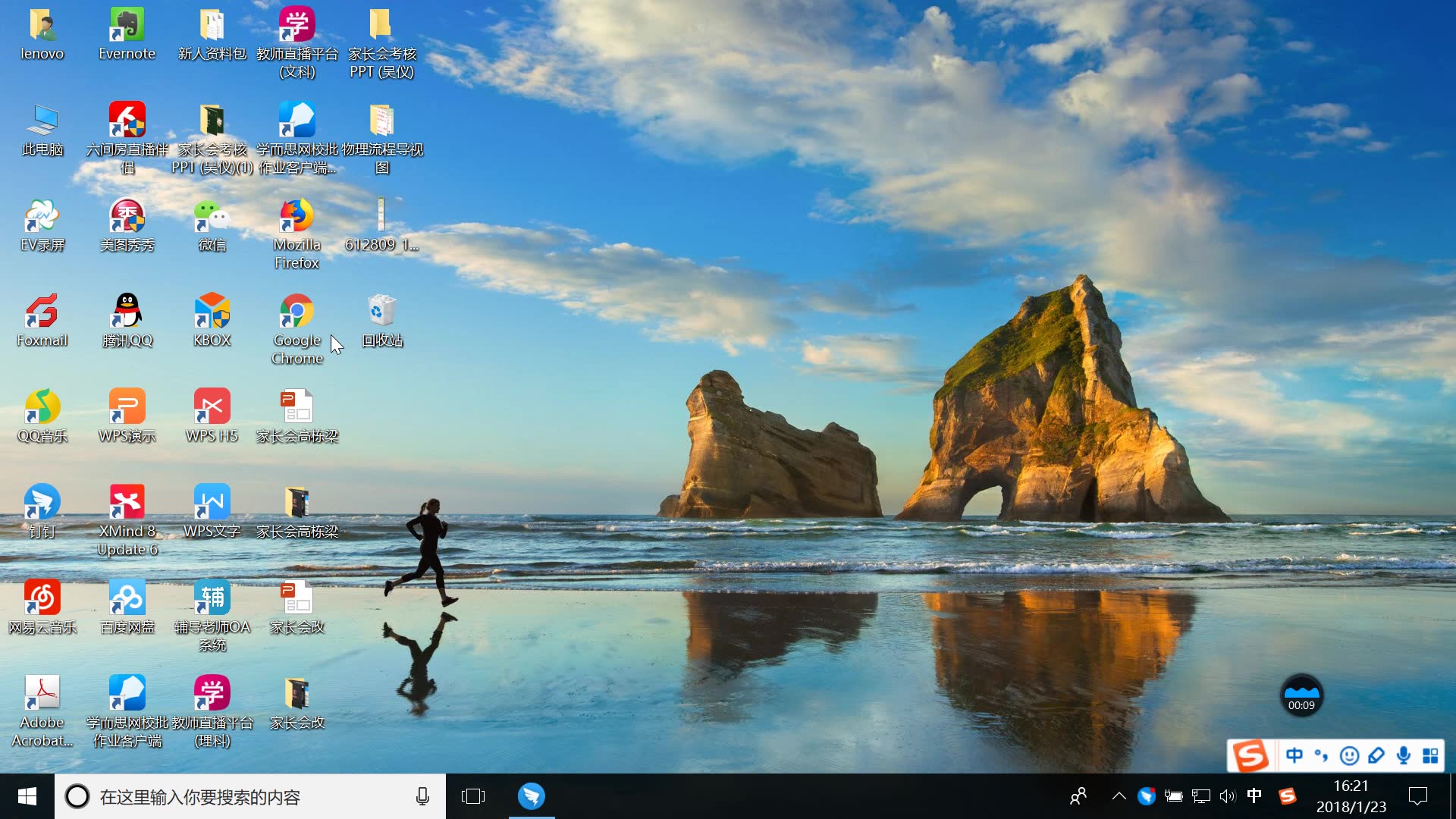Open WPS文字 word processor

tap(212, 512)
